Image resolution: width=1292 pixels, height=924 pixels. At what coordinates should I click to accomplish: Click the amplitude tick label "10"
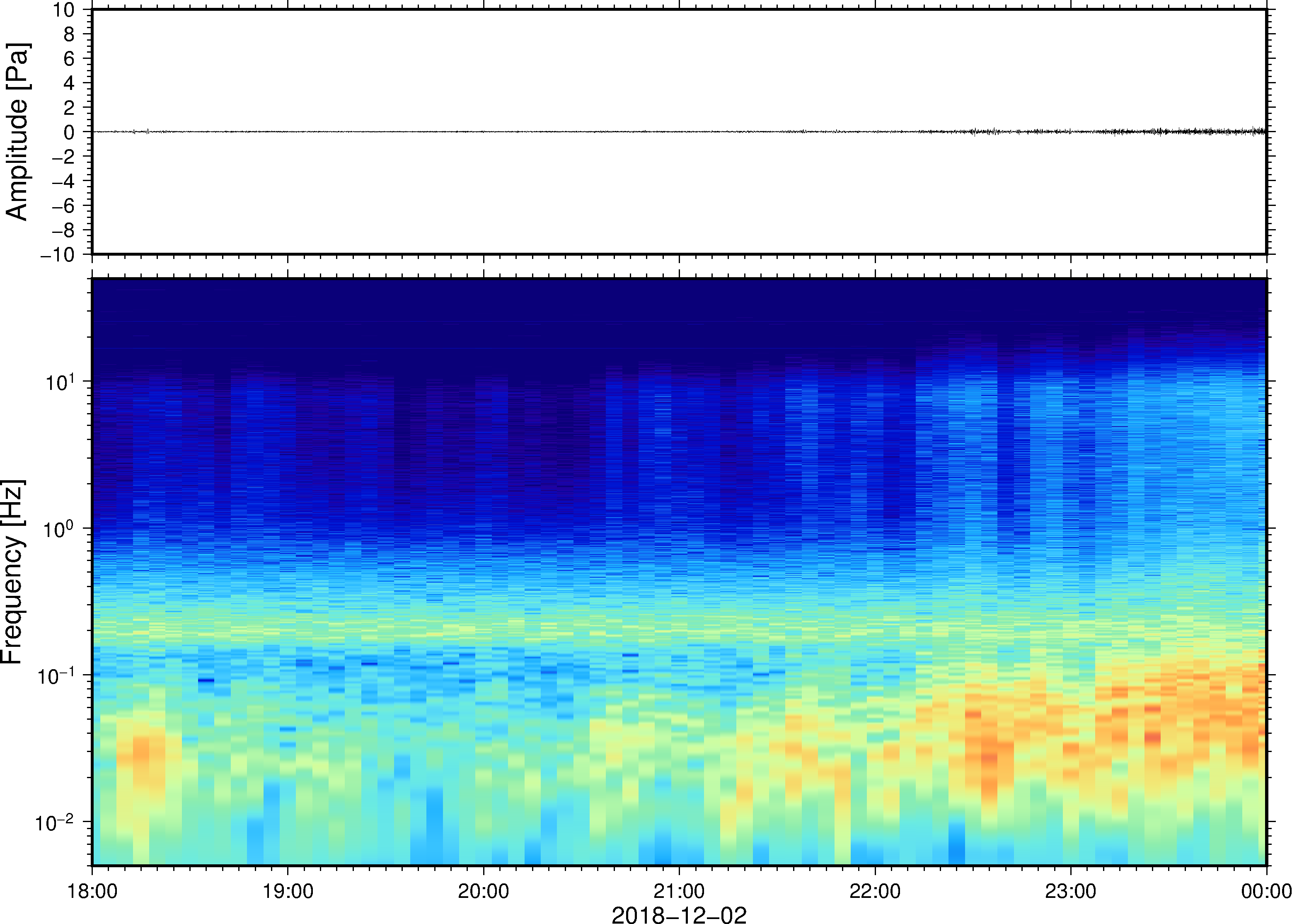point(64,10)
